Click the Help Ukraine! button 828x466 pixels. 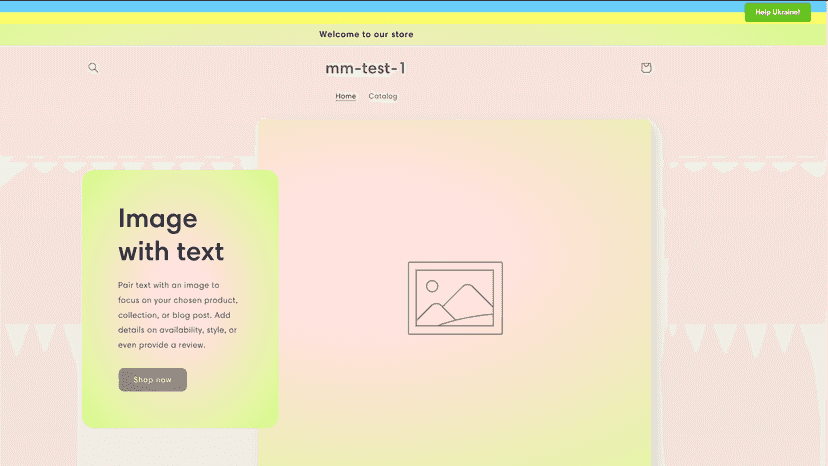pos(777,12)
